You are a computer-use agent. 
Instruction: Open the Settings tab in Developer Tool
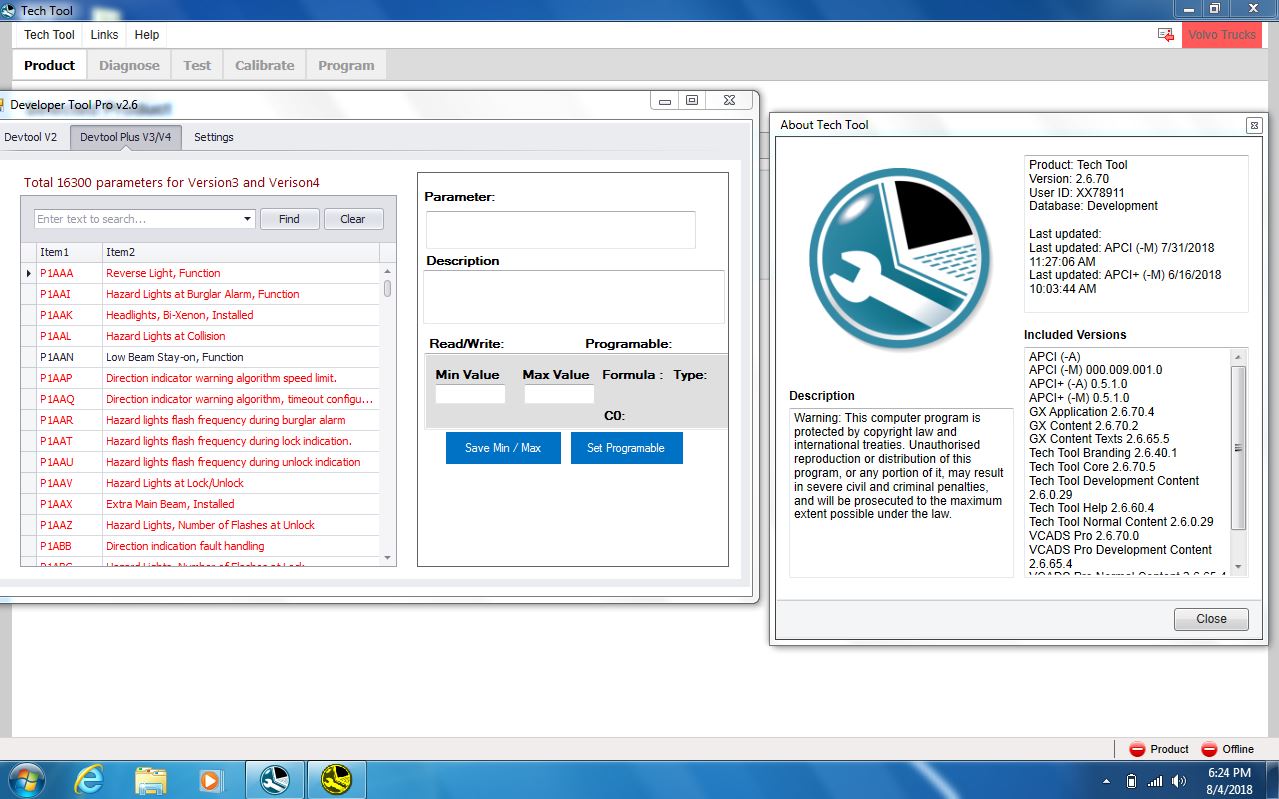pyautogui.click(x=214, y=137)
